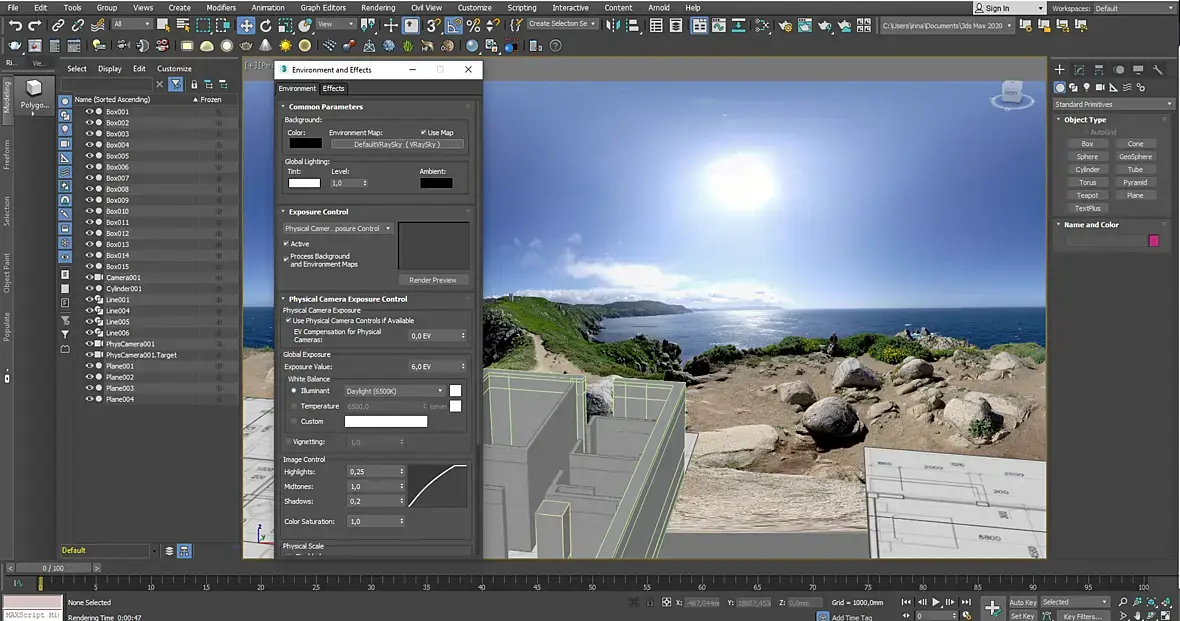1180x621 pixels.
Task: Click the Undo arrow icon
Action: click(15, 25)
